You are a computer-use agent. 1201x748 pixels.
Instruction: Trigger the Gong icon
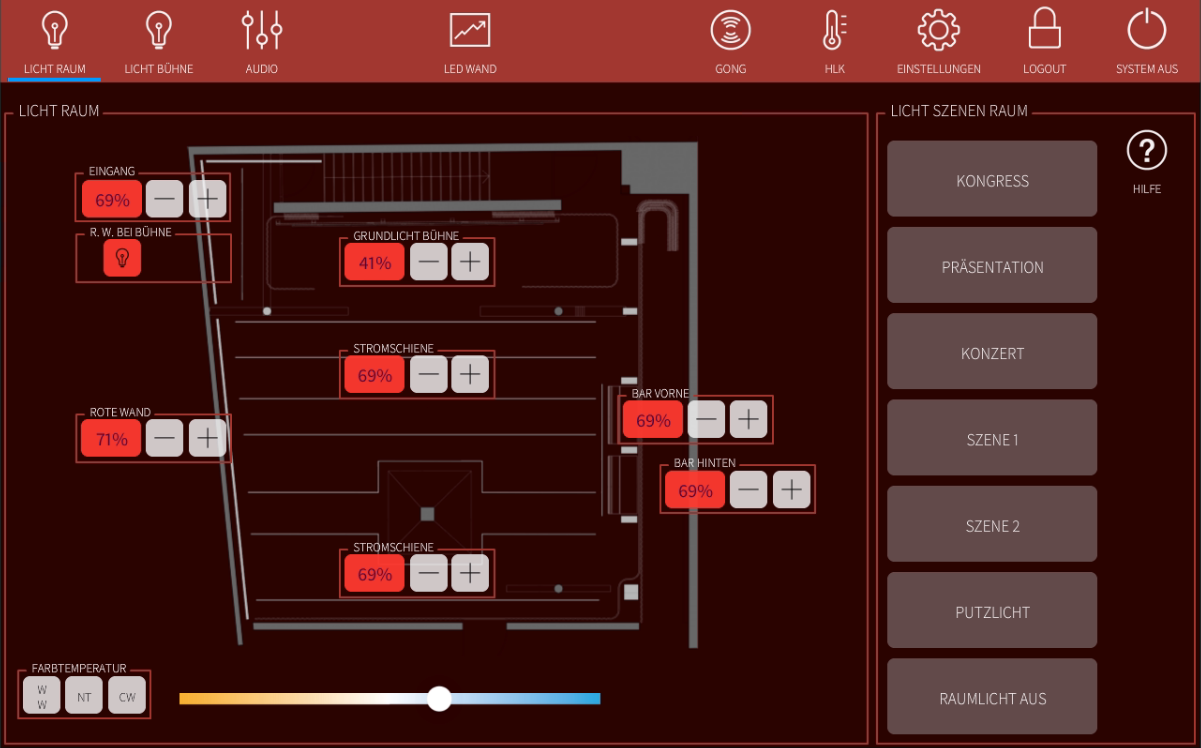pyautogui.click(x=730, y=32)
